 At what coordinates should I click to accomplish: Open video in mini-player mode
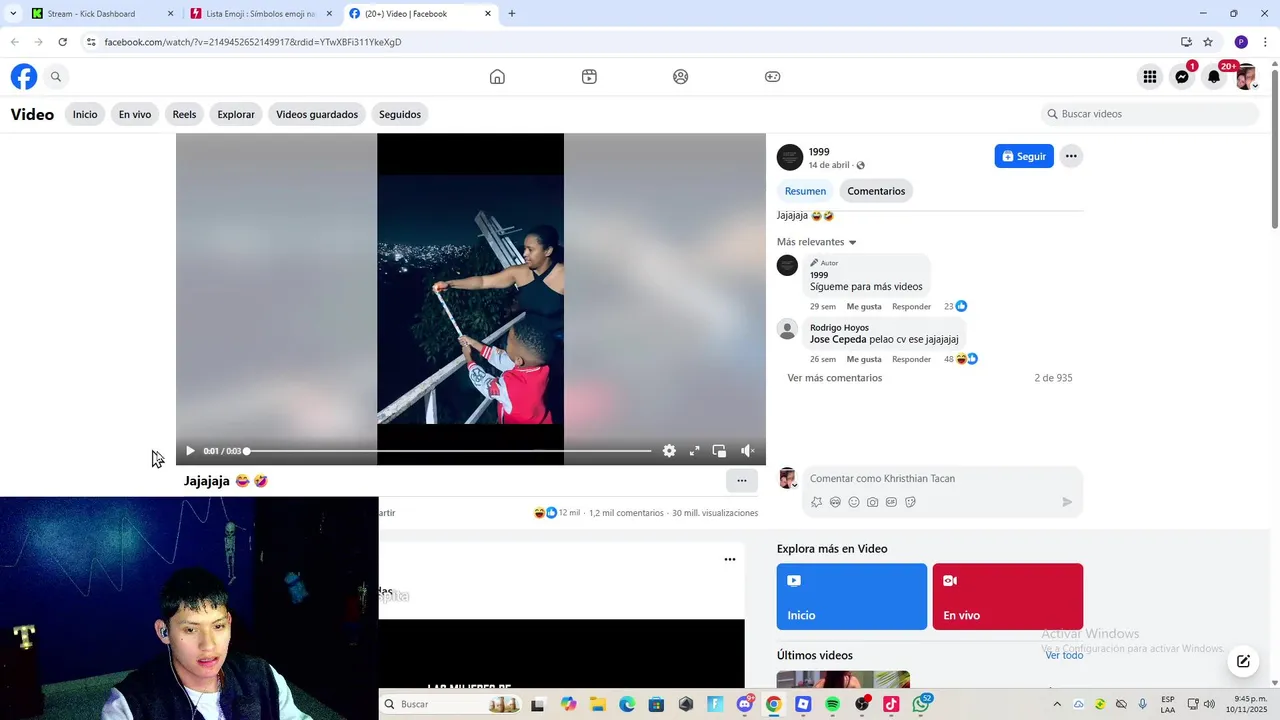pos(719,451)
